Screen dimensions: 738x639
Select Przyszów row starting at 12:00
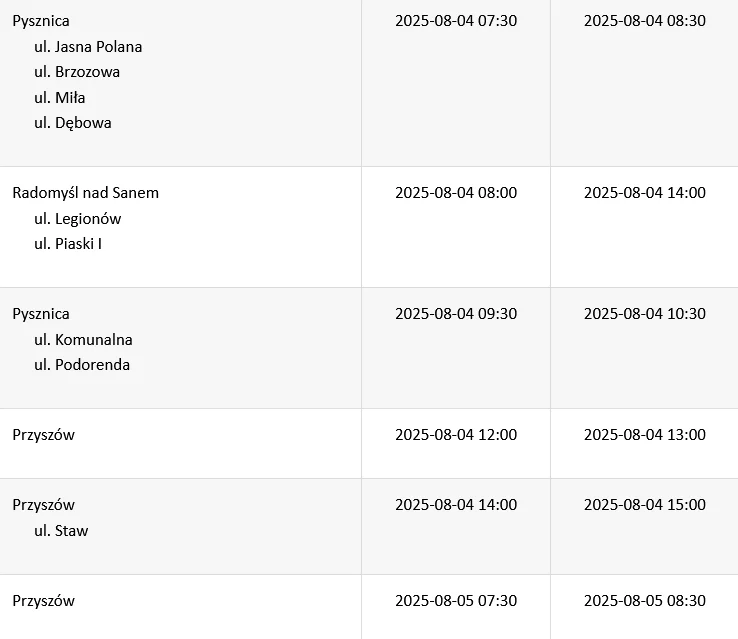coord(369,444)
